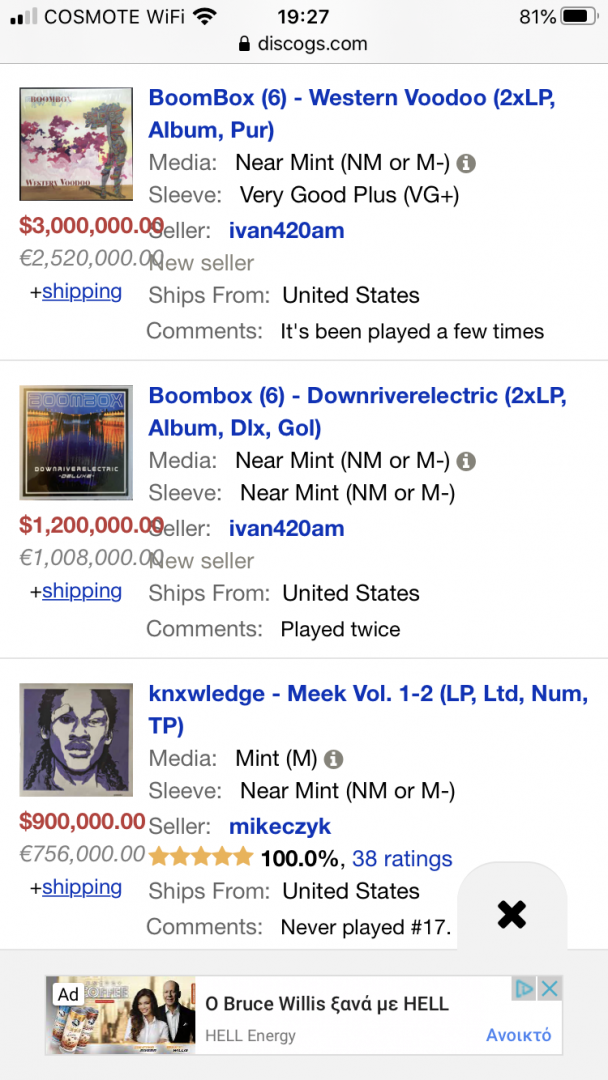Tap the five-star seller rating for mikeczyk
The height and width of the screenshot is (1080, 608).
click(x=201, y=857)
